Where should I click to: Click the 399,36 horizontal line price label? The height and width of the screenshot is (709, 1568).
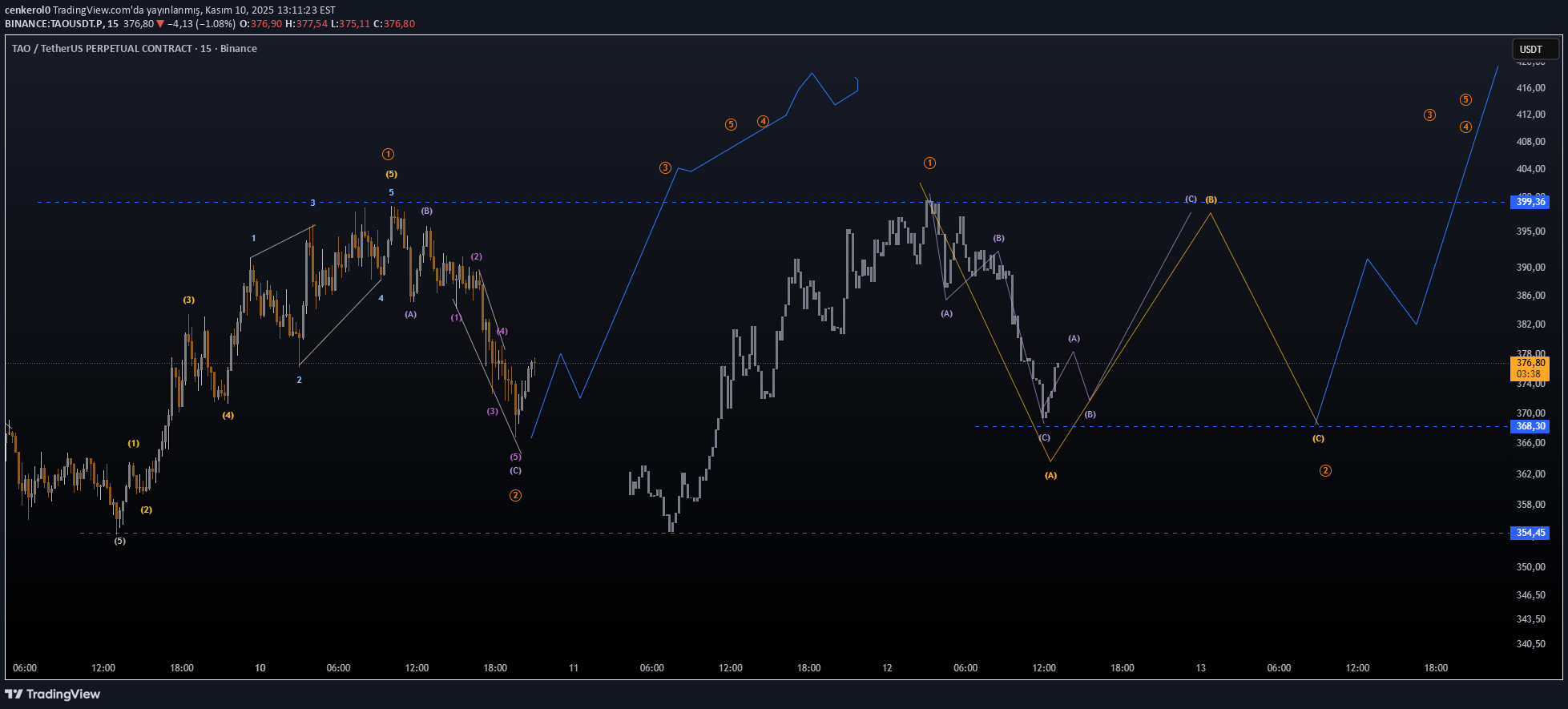point(1530,202)
